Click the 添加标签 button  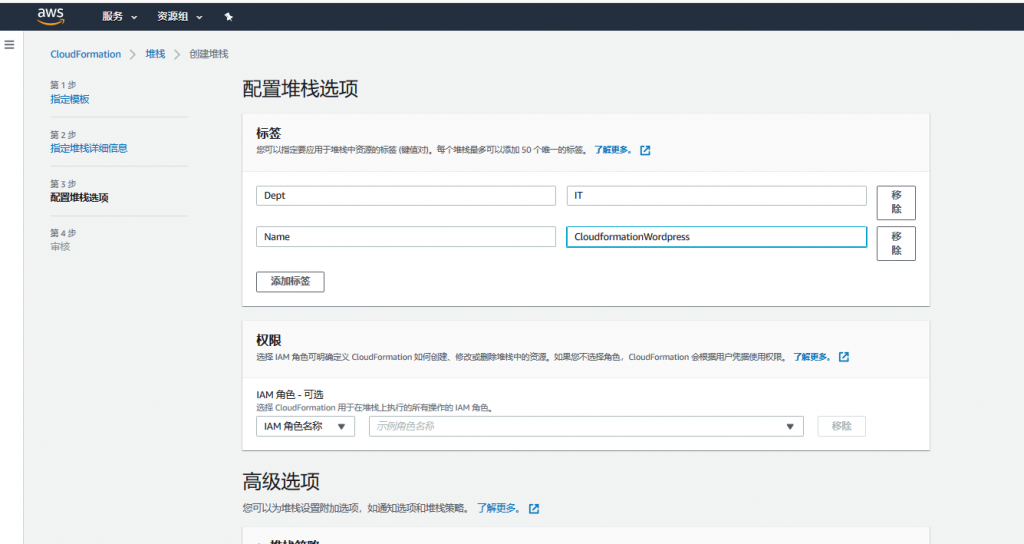[290, 281]
